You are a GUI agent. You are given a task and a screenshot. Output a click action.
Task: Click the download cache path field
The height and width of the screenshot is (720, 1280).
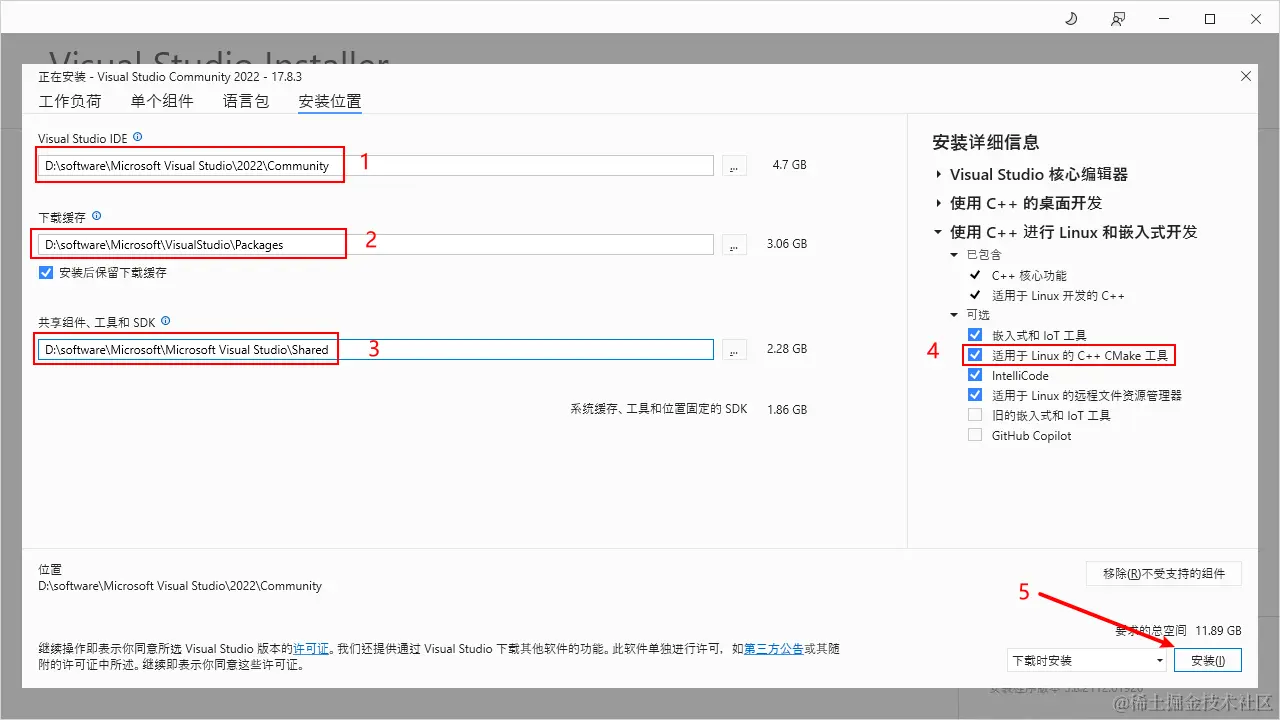[376, 245]
